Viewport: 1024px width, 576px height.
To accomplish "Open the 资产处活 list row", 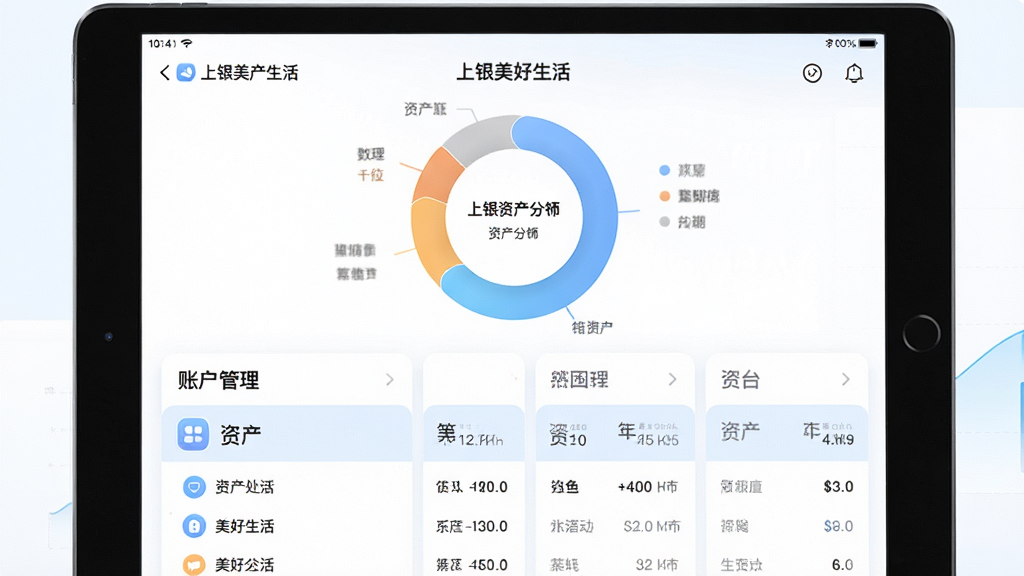I will pyautogui.click(x=287, y=487).
